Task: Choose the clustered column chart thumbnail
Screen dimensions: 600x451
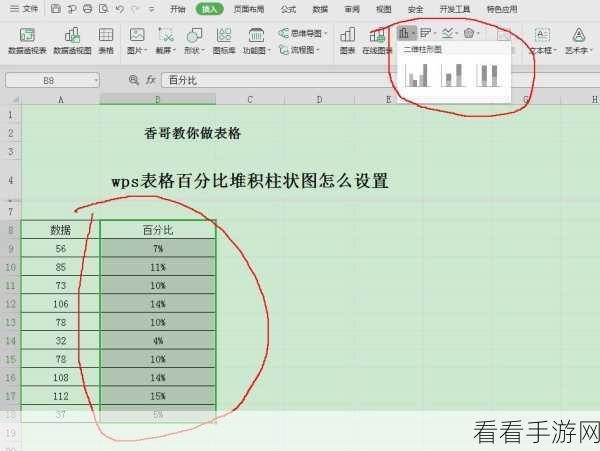Action: [x=417, y=75]
